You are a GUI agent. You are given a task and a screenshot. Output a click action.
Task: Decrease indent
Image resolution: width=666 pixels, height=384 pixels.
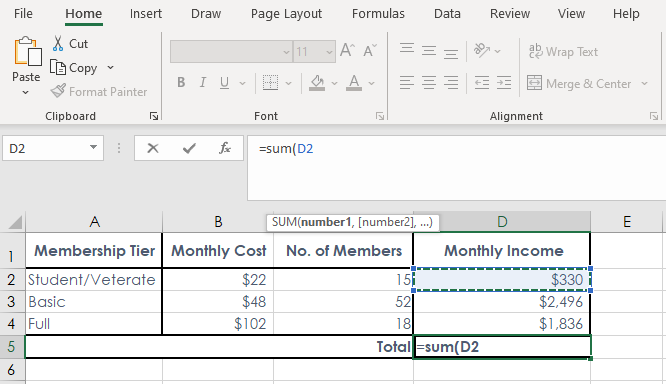click(482, 83)
